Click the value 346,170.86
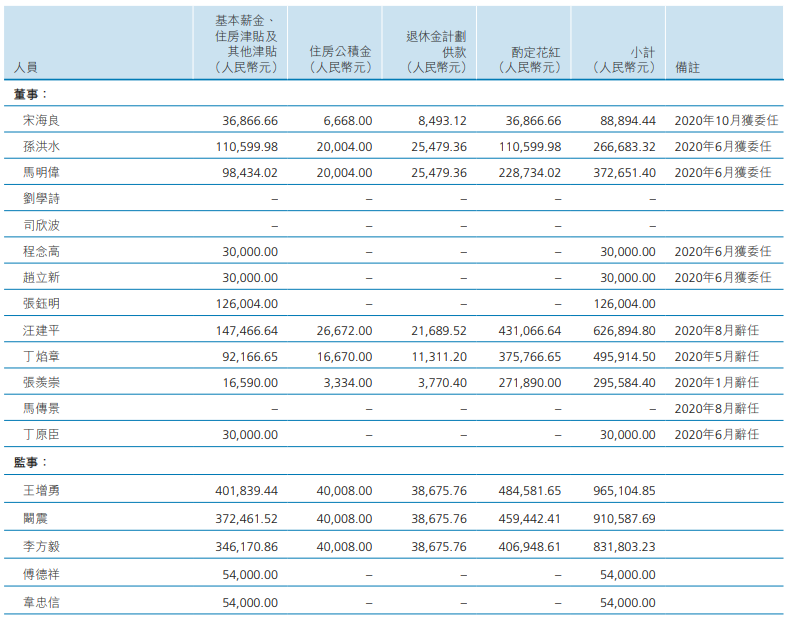The image size is (786, 620). (247, 547)
